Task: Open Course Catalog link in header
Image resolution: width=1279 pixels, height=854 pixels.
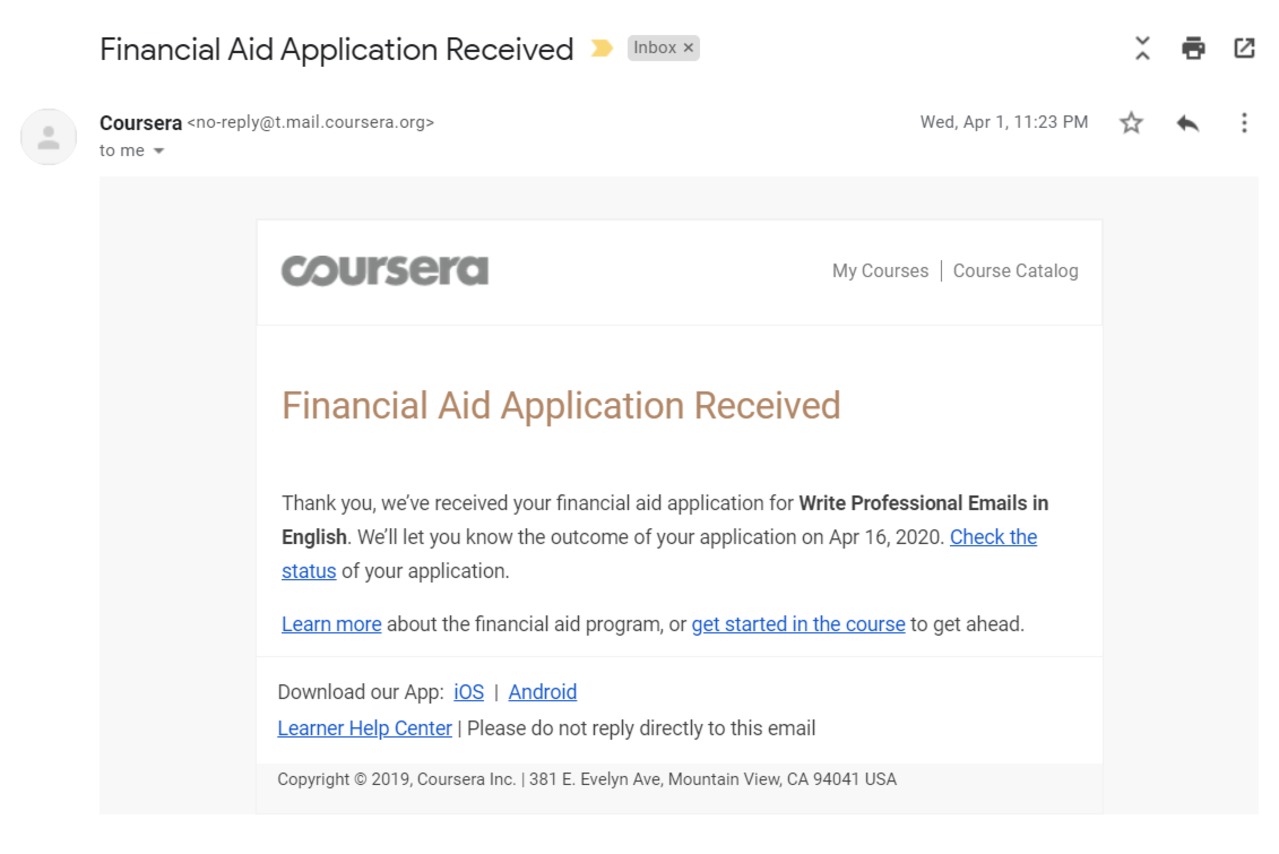Action: [1015, 271]
